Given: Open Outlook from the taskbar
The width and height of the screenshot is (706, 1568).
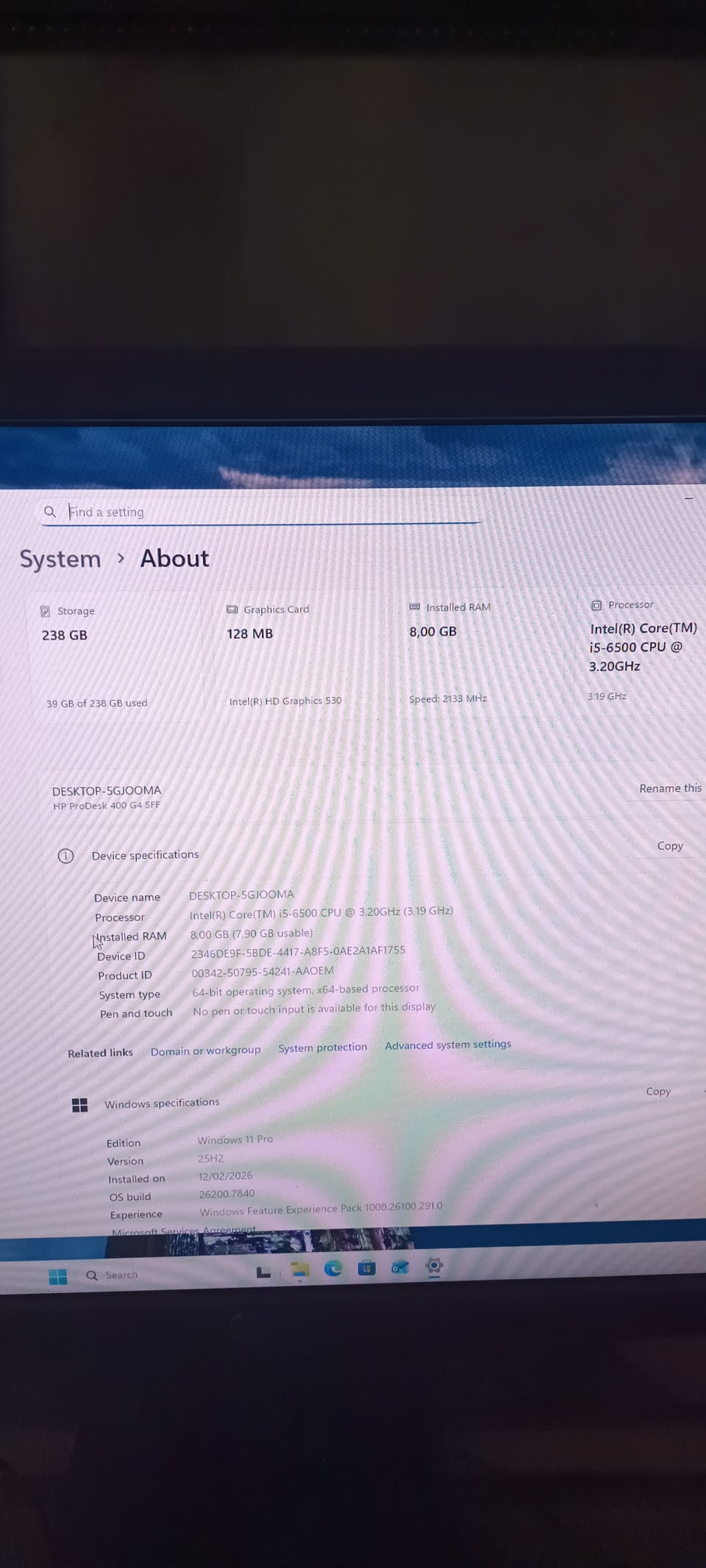Looking at the screenshot, I should click(399, 1267).
